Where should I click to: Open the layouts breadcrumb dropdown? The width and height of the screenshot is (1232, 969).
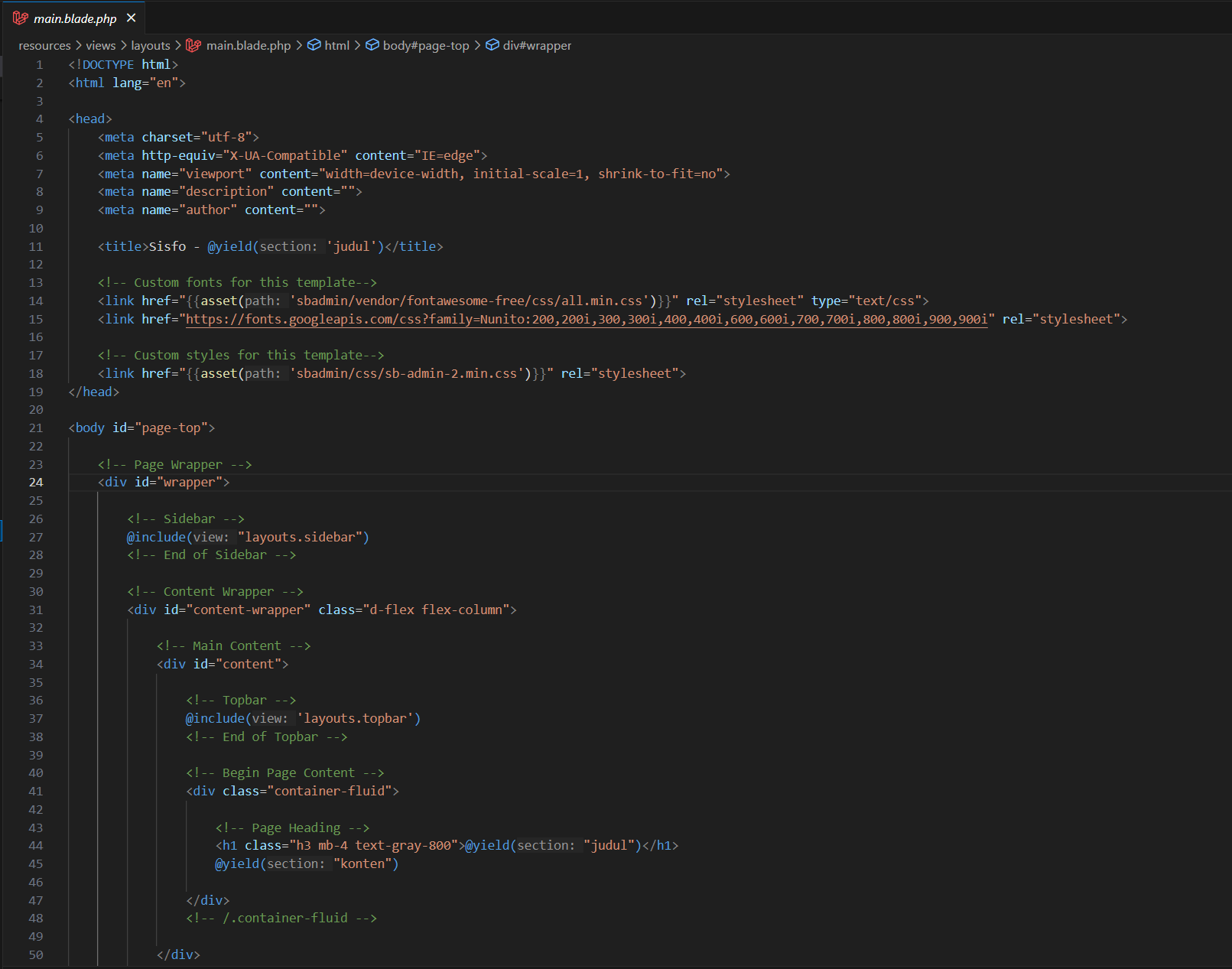(150, 45)
